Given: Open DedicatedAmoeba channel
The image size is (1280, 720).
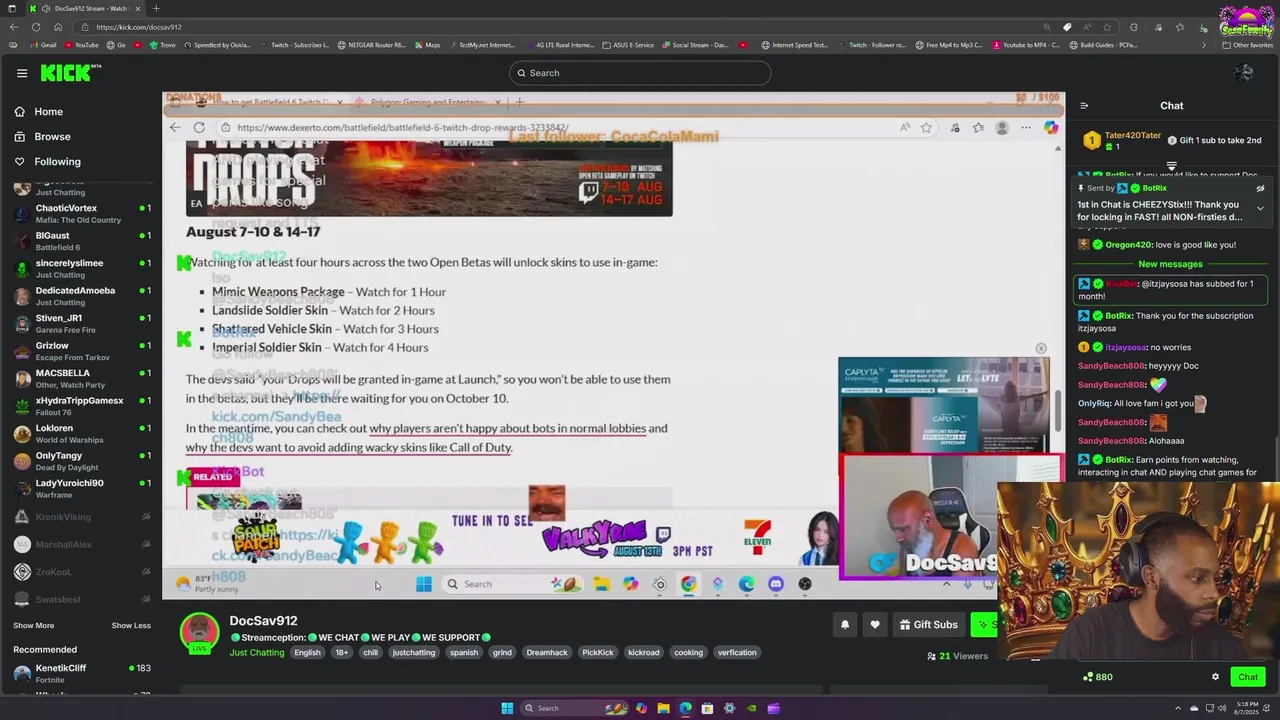Looking at the screenshot, I should tap(82, 296).
